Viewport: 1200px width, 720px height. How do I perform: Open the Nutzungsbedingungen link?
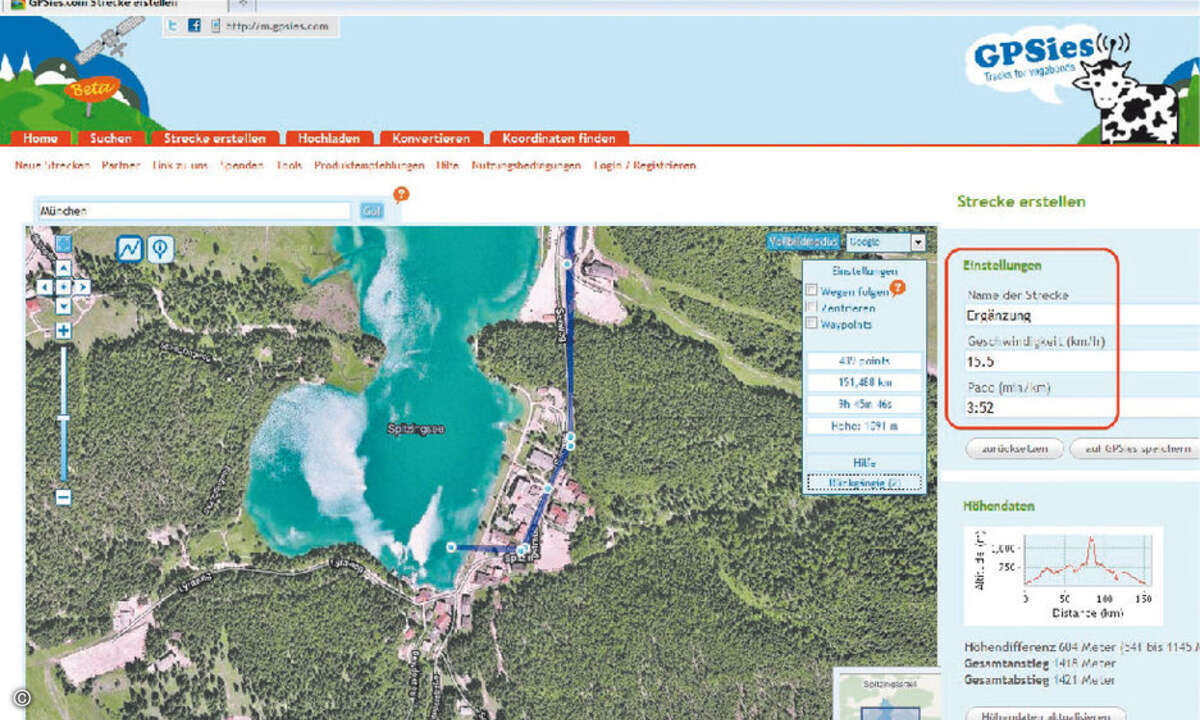[x=526, y=165]
